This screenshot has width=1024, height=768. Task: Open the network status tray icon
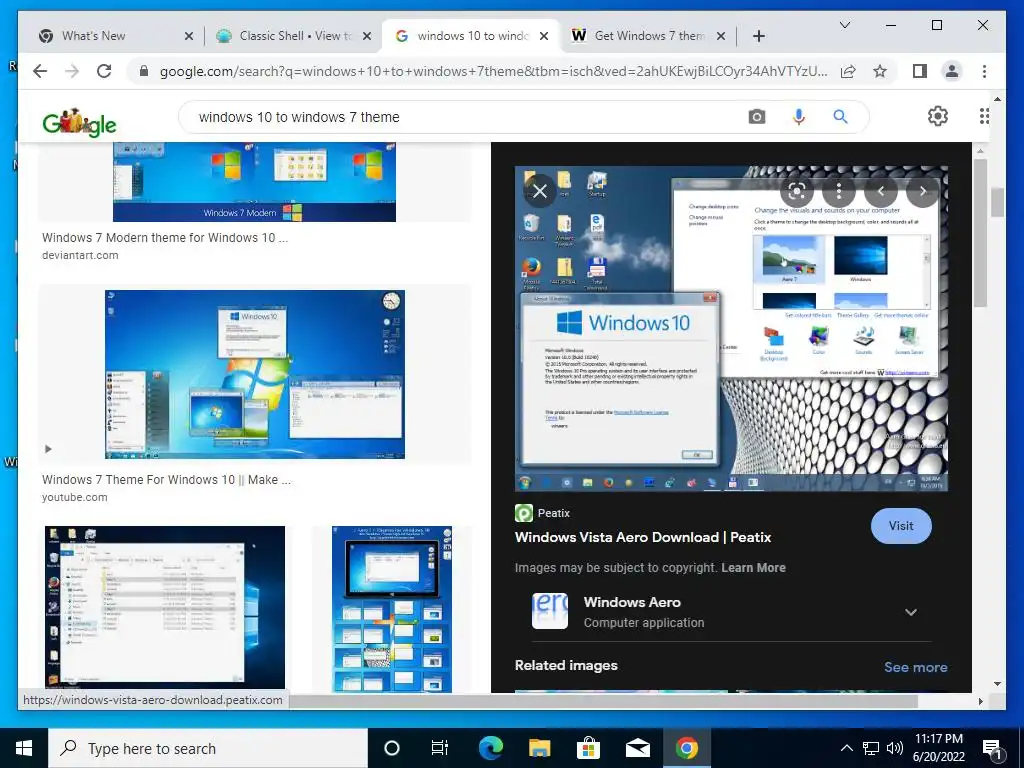871,748
